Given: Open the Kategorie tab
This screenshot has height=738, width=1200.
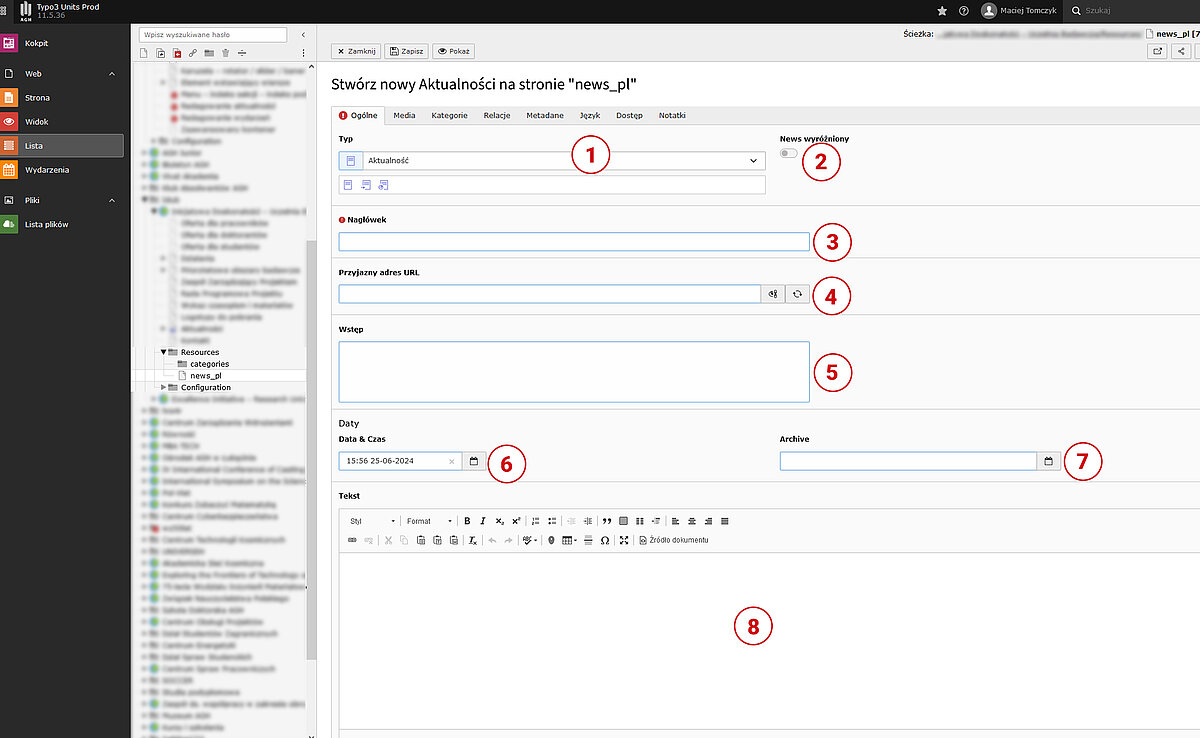Looking at the screenshot, I should pyautogui.click(x=449, y=115).
